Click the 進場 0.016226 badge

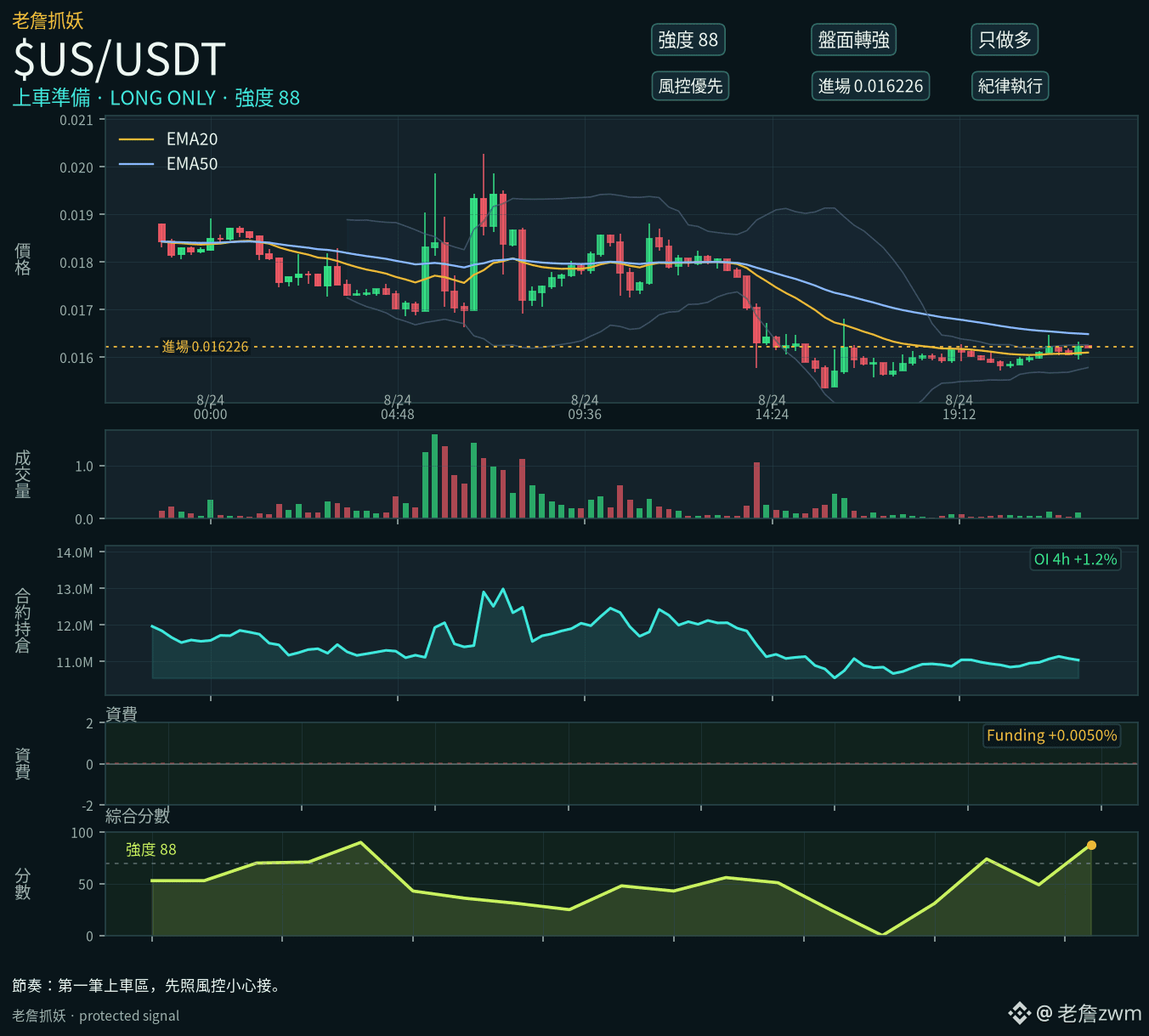tap(870, 86)
